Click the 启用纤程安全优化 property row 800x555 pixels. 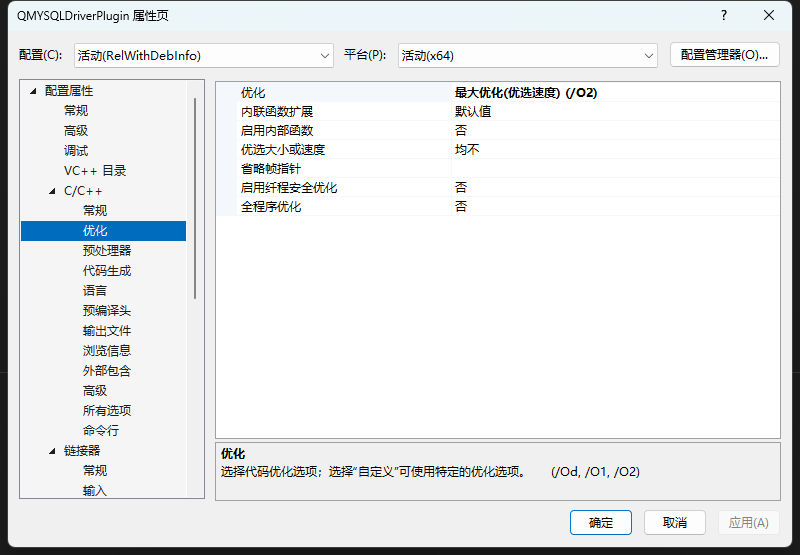498,188
